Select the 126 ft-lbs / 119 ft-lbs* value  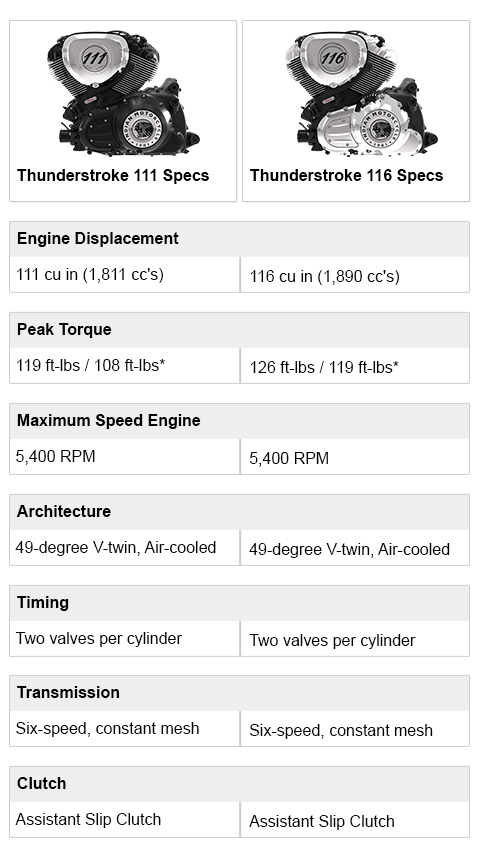tap(324, 367)
